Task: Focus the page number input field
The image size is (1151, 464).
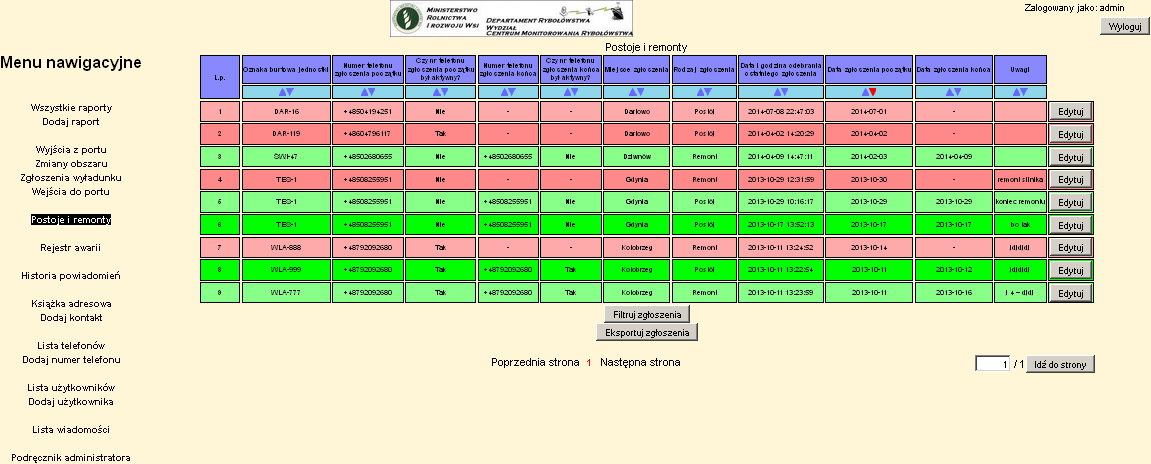Action: [x=992, y=364]
